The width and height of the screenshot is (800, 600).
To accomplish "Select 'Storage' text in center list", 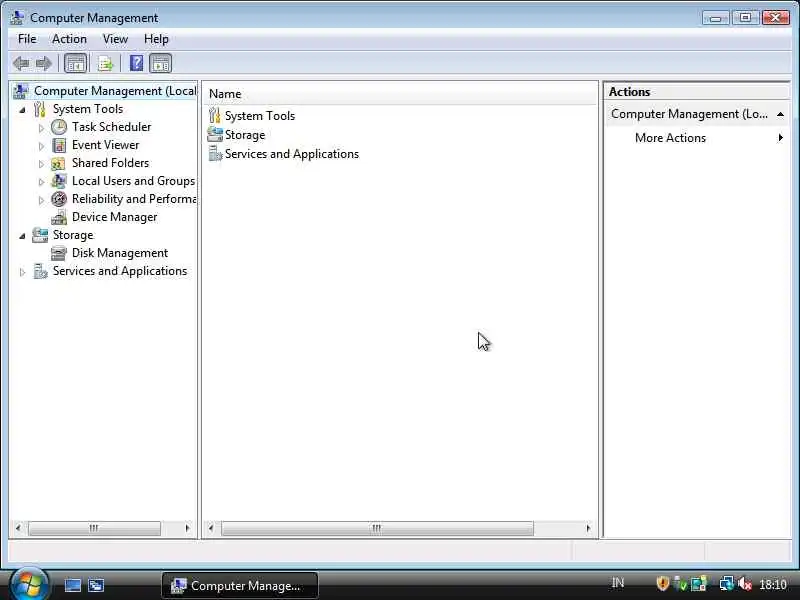I will pyautogui.click(x=245, y=135).
